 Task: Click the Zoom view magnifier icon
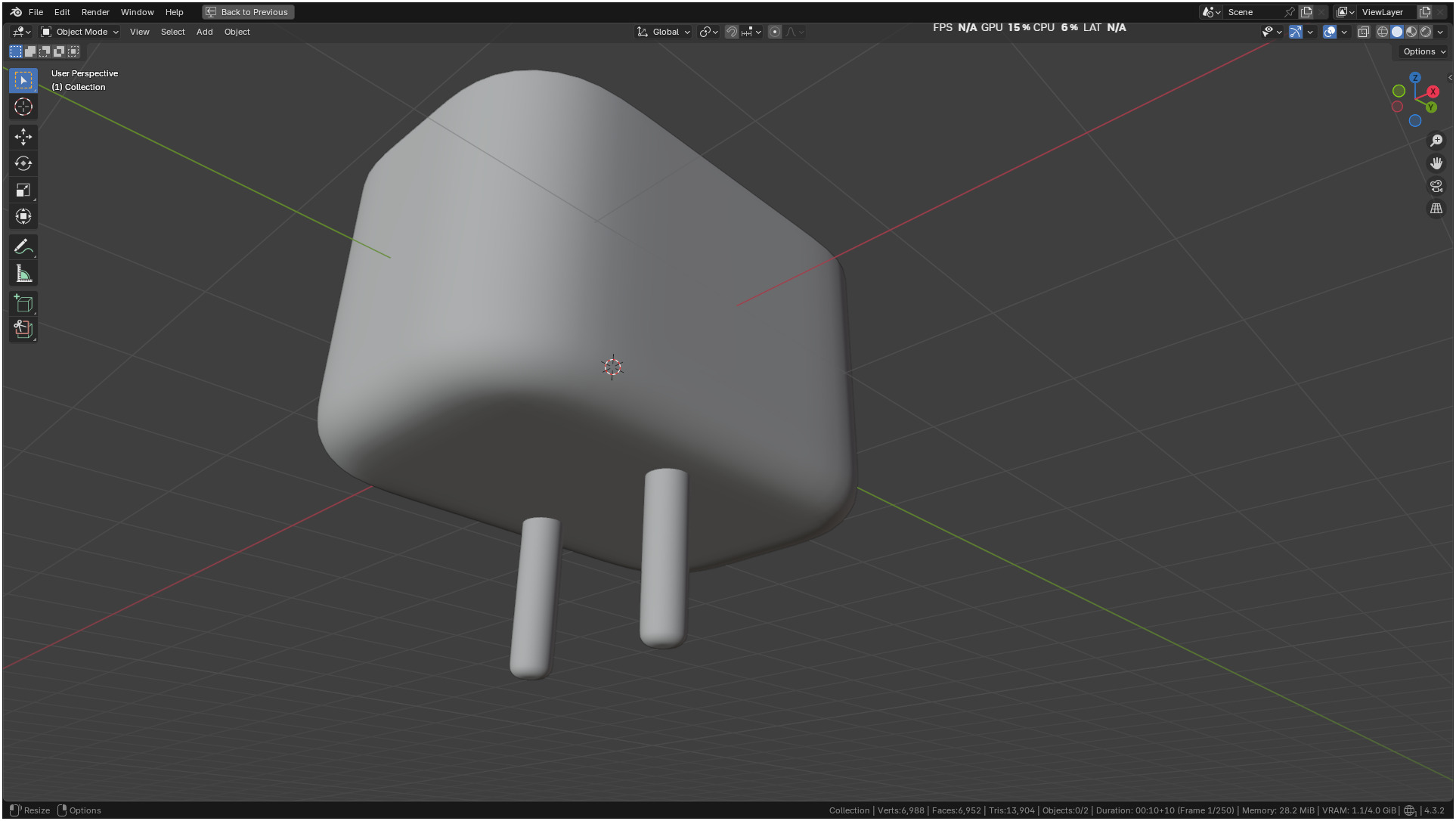1436,141
